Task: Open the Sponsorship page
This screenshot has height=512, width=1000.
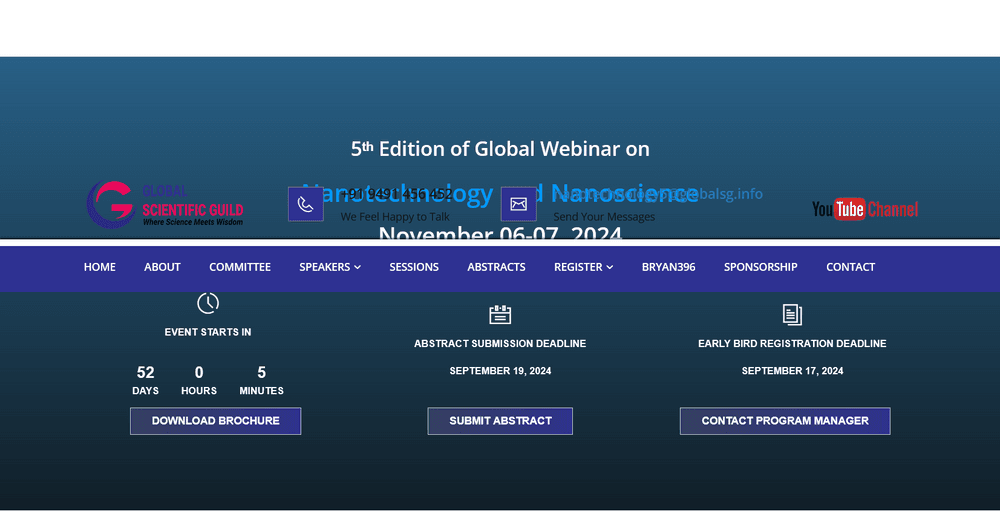Action: [x=760, y=267]
